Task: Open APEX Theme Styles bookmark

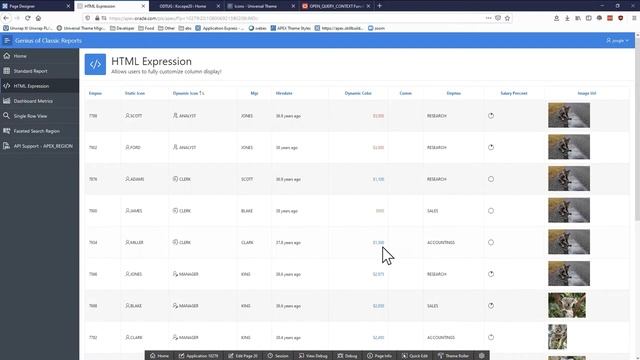Action: pyautogui.click(x=290, y=28)
